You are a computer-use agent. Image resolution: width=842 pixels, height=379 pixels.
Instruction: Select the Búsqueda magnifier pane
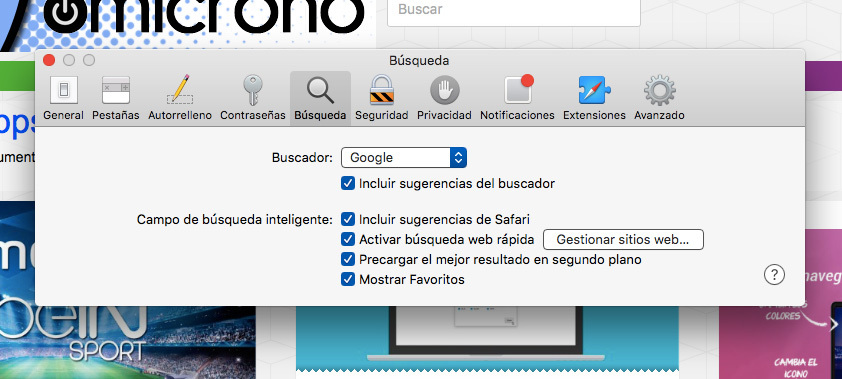tap(320, 98)
